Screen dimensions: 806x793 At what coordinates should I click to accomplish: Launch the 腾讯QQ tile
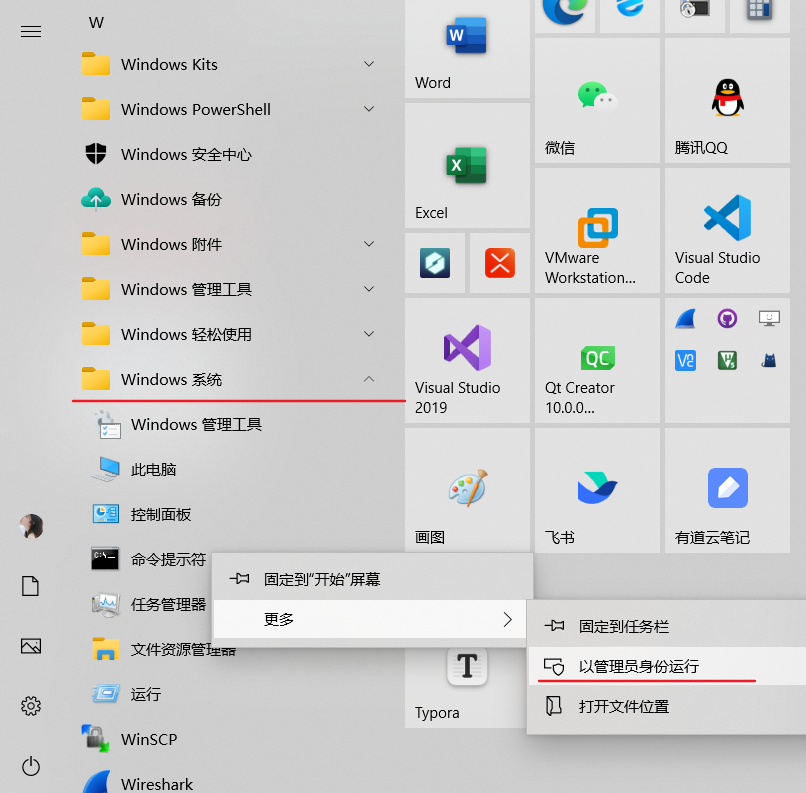[x=727, y=101]
